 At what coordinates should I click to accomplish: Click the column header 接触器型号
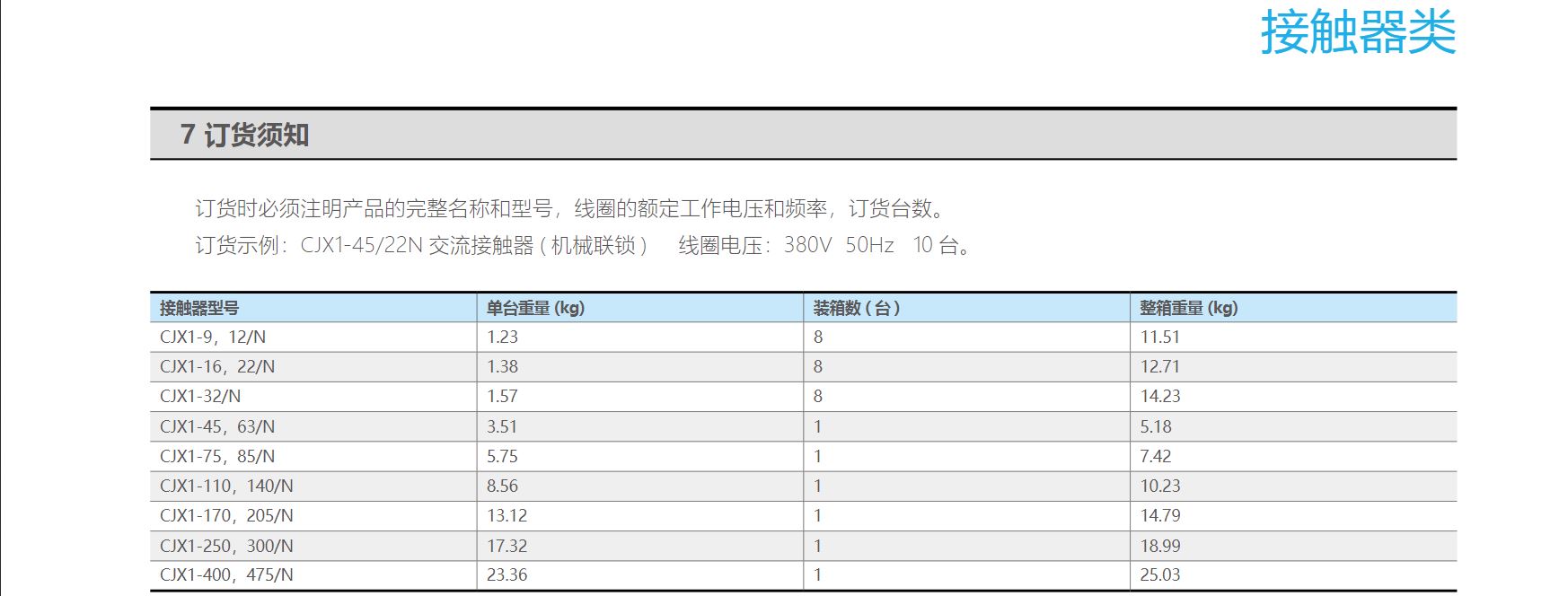point(199,308)
